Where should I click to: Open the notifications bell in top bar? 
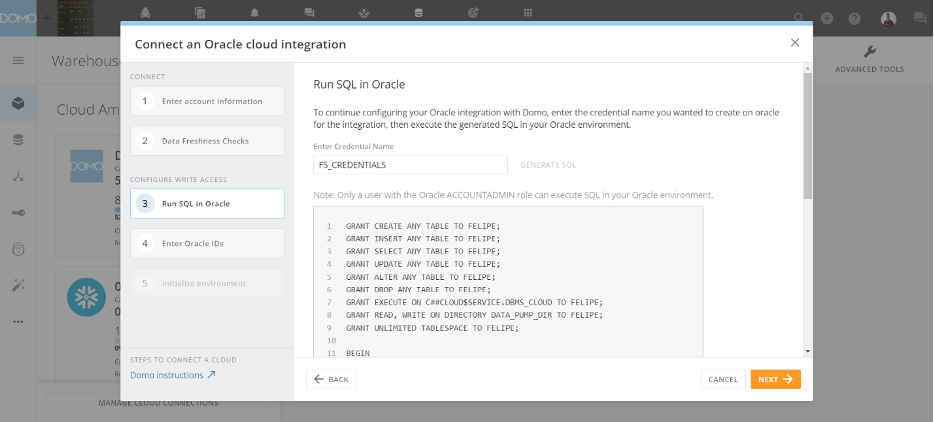pos(255,13)
